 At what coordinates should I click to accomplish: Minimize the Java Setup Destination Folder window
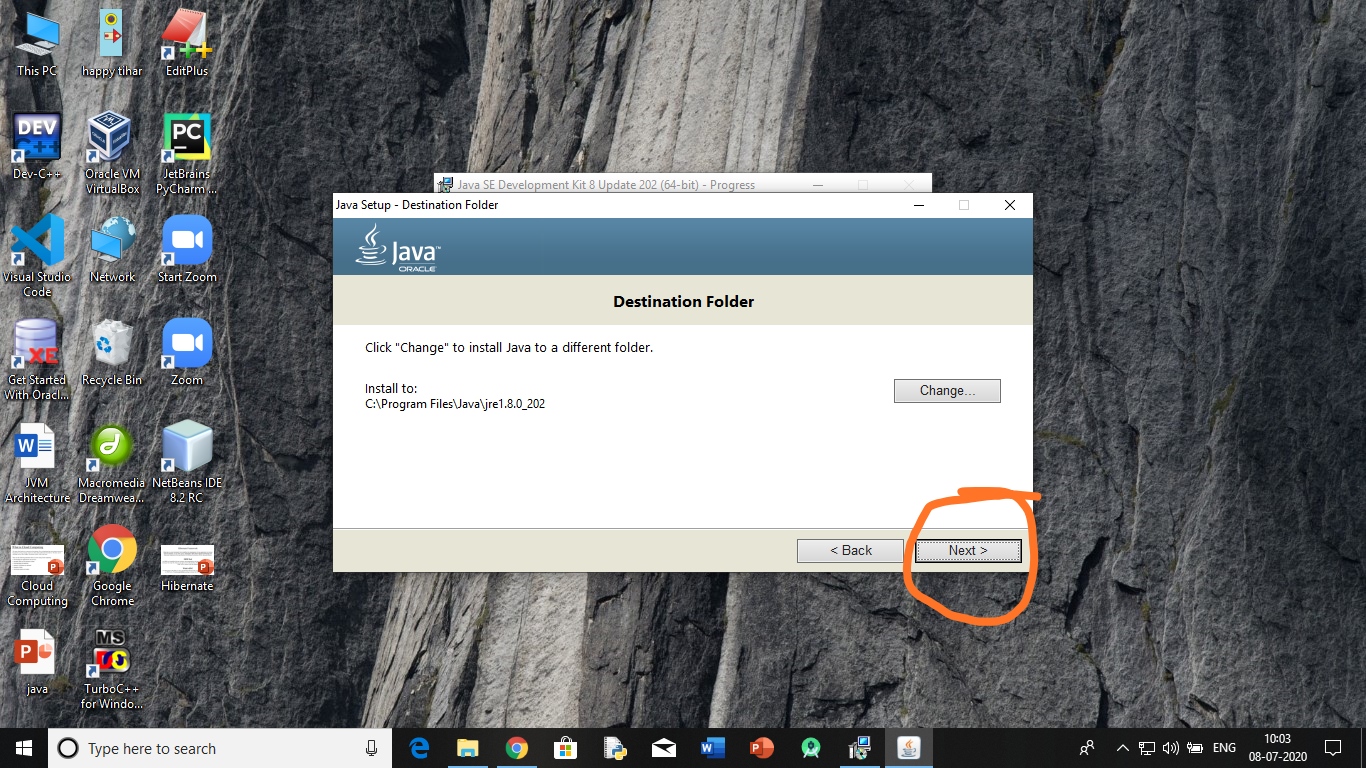(919, 205)
